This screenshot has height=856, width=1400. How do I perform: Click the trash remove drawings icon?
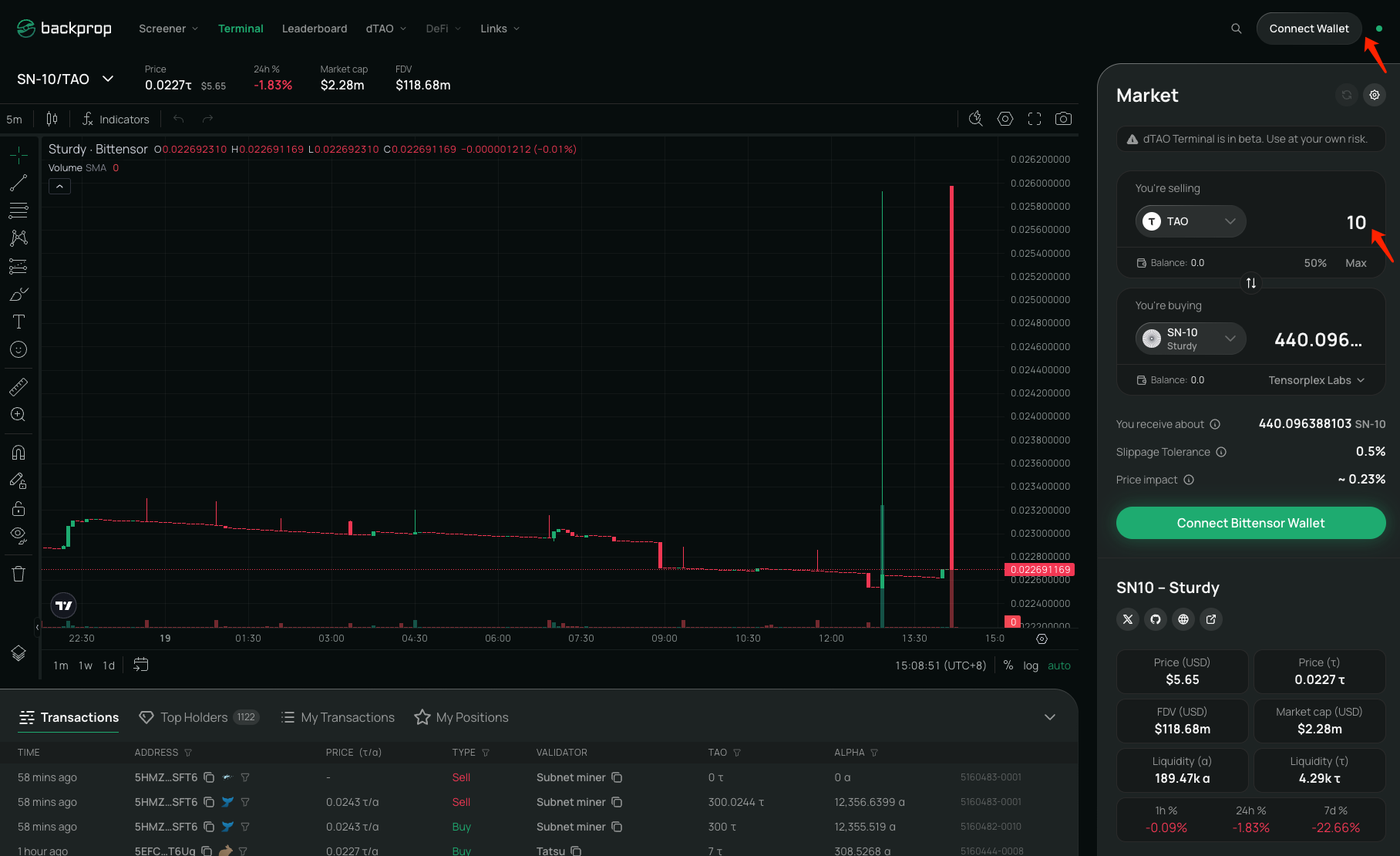(19, 574)
